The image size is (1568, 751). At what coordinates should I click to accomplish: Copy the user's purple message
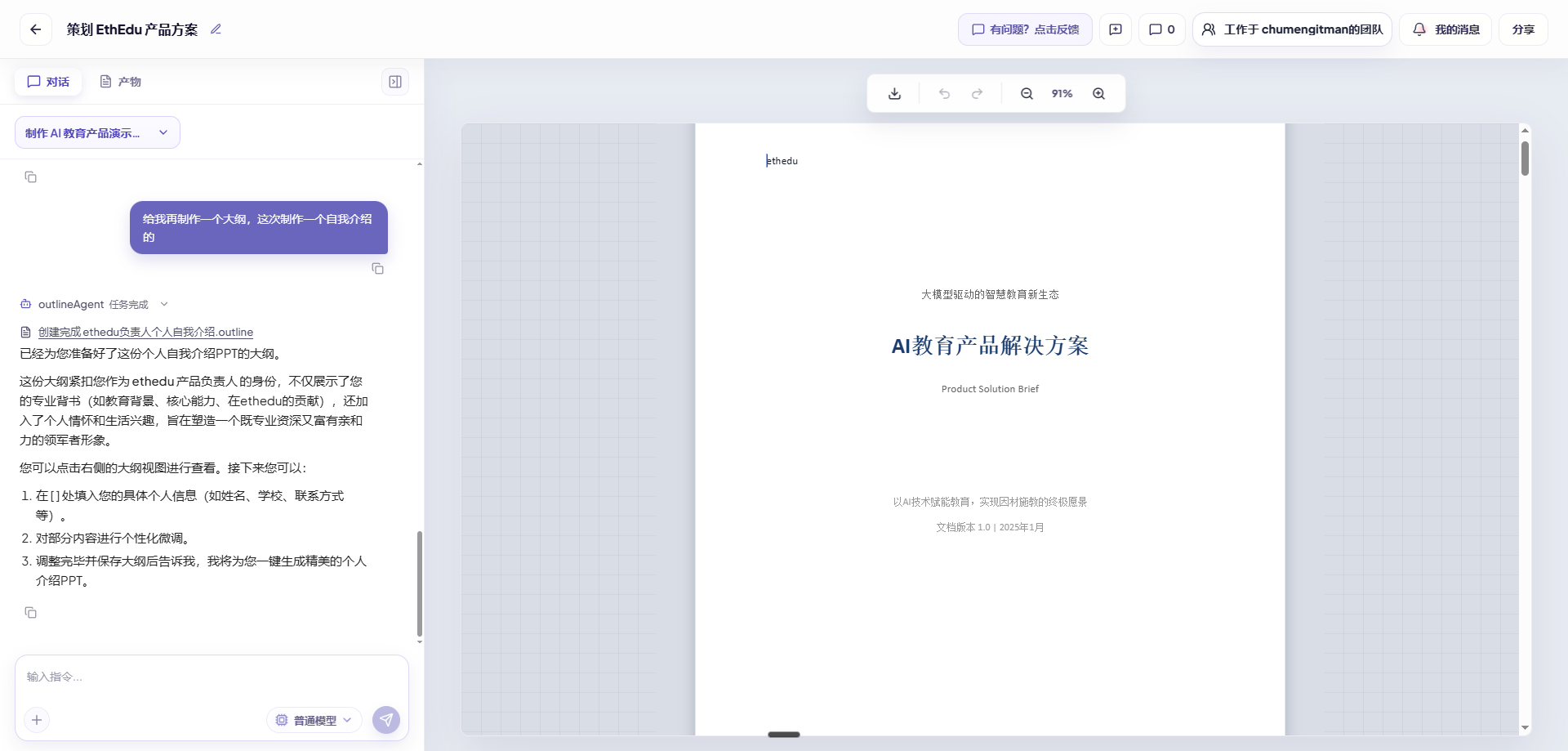377,269
